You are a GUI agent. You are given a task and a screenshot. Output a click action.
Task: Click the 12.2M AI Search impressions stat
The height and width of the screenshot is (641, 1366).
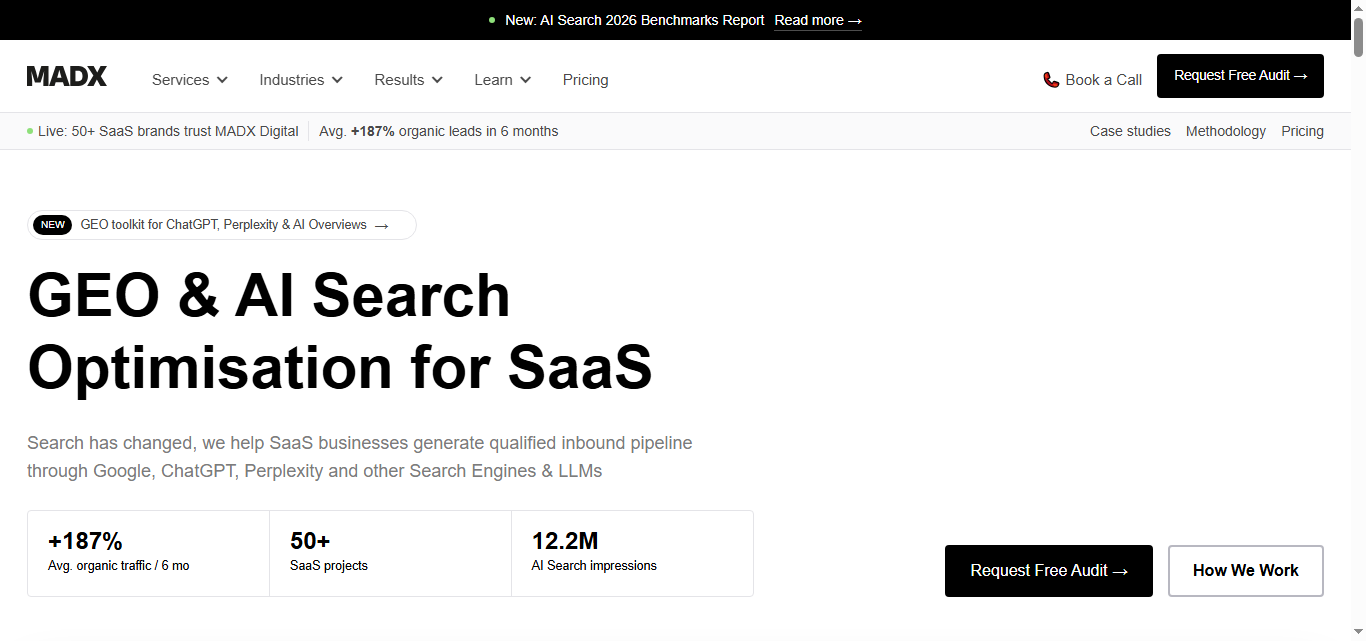[633, 553]
